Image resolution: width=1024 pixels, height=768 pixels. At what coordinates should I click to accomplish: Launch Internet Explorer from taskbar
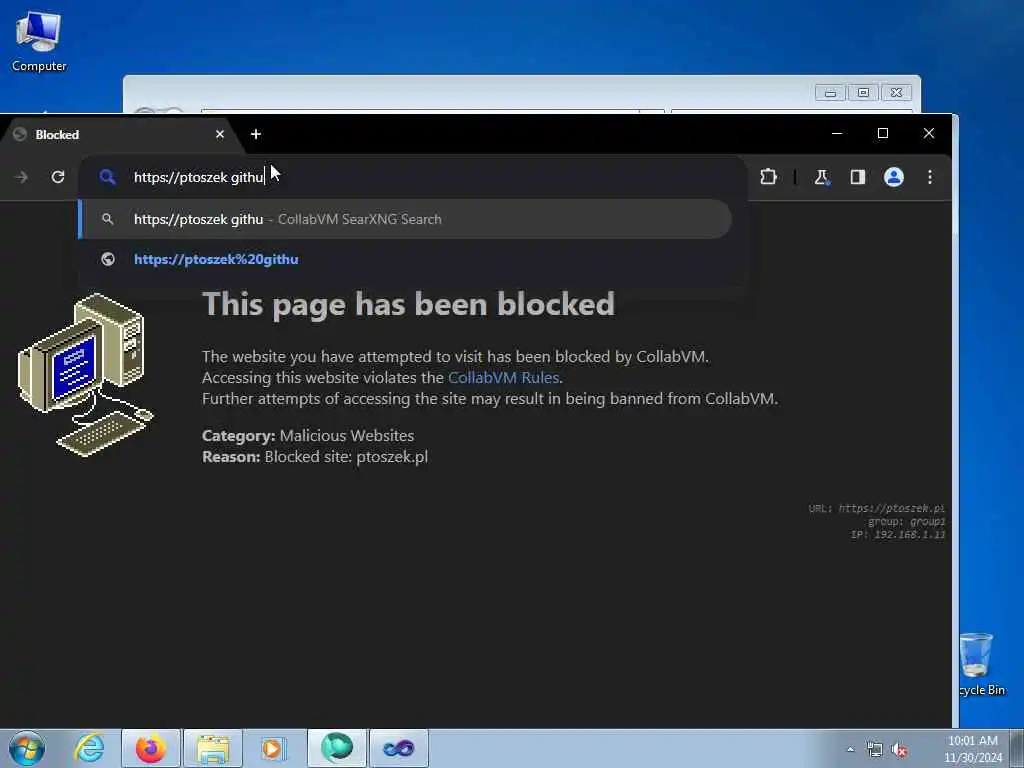[x=89, y=748]
